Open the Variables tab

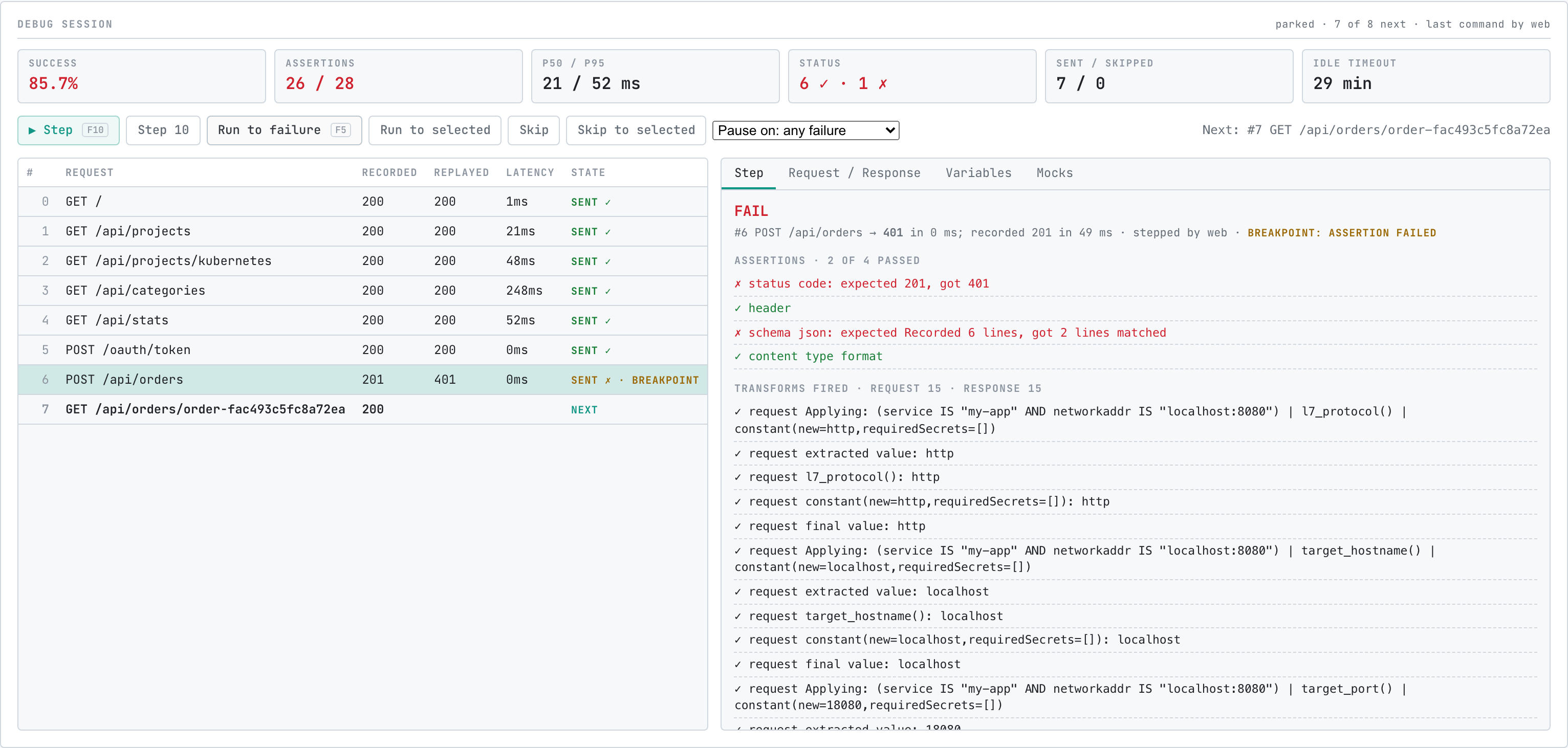(978, 173)
